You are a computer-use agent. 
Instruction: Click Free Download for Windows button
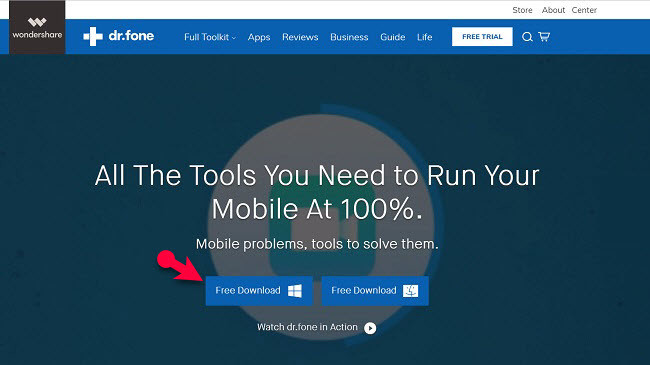pos(259,291)
